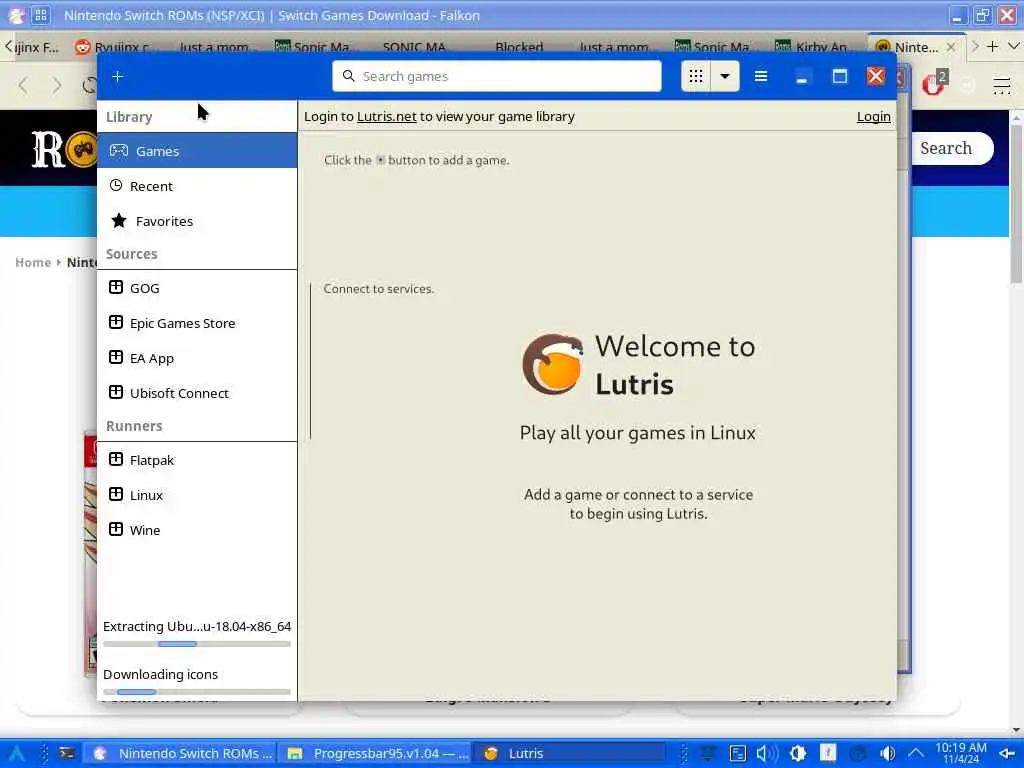Switch to Progressbar95 taskbar window
1024x768 pixels.
point(375,754)
